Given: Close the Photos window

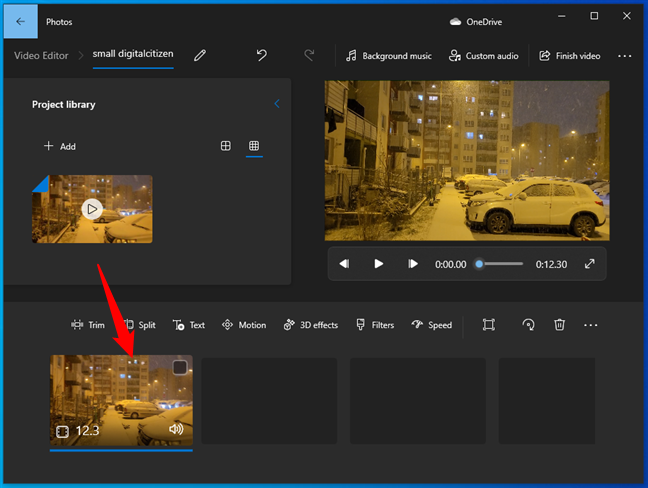Looking at the screenshot, I should (627, 16).
